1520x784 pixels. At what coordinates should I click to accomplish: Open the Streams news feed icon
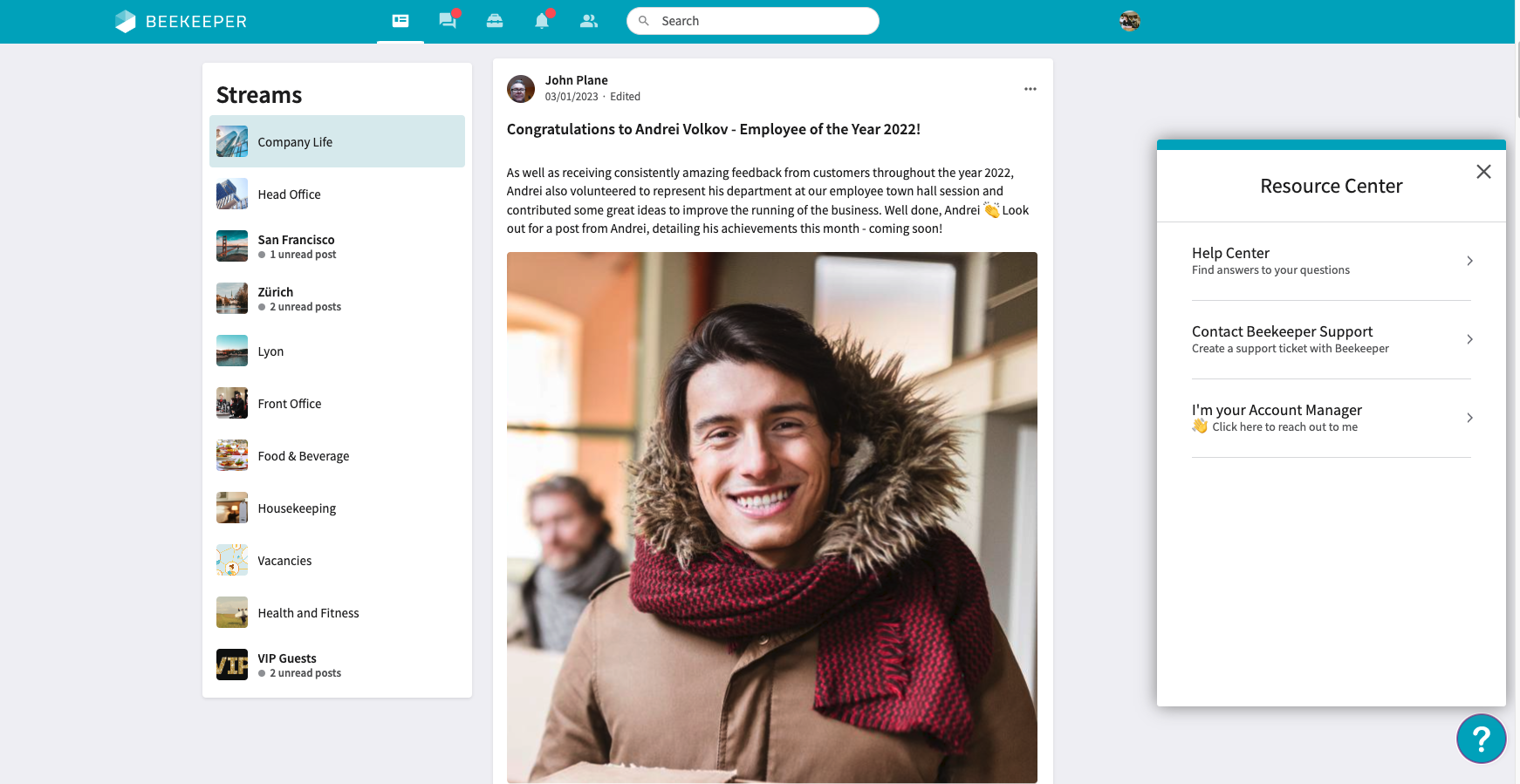[x=401, y=21]
